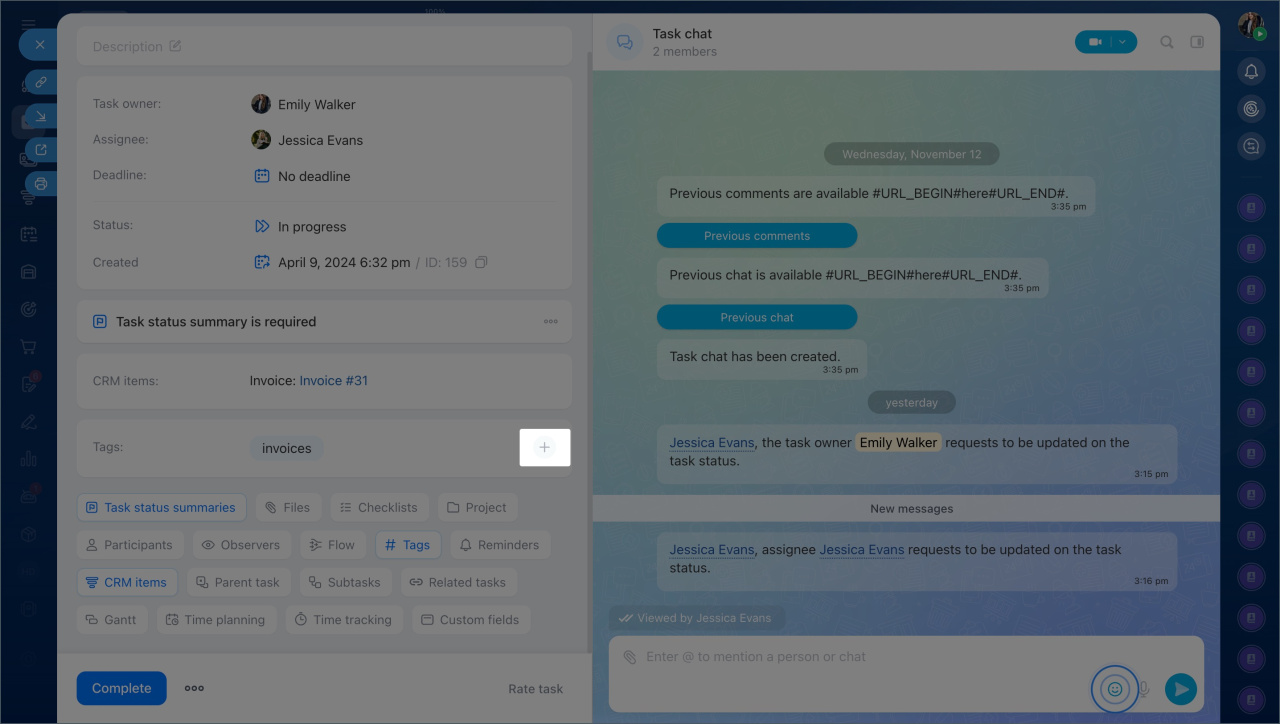Image resolution: width=1280 pixels, height=724 pixels.
Task: Open the emoji picker
Action: [1114, 689]
